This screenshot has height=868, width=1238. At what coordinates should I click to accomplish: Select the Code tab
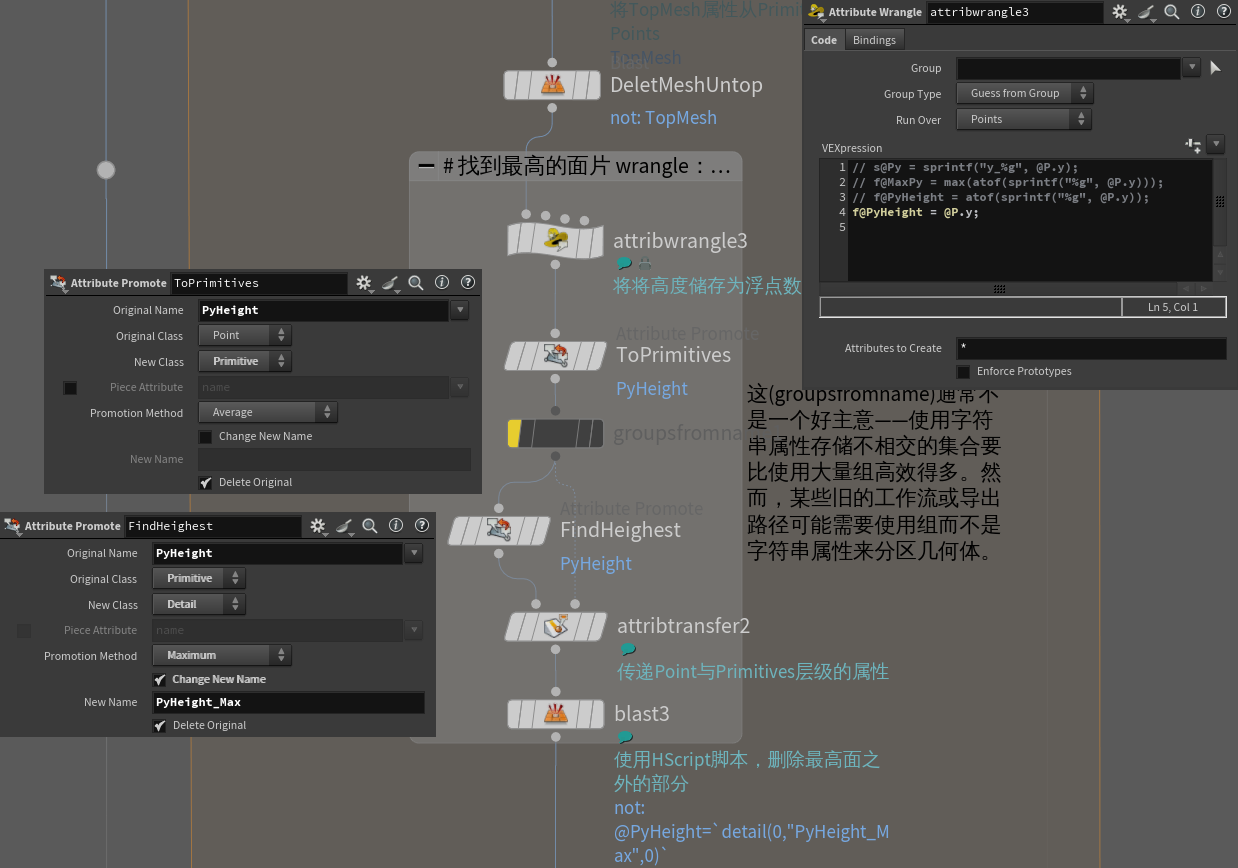pyautogui.click(x=824, y=40)
